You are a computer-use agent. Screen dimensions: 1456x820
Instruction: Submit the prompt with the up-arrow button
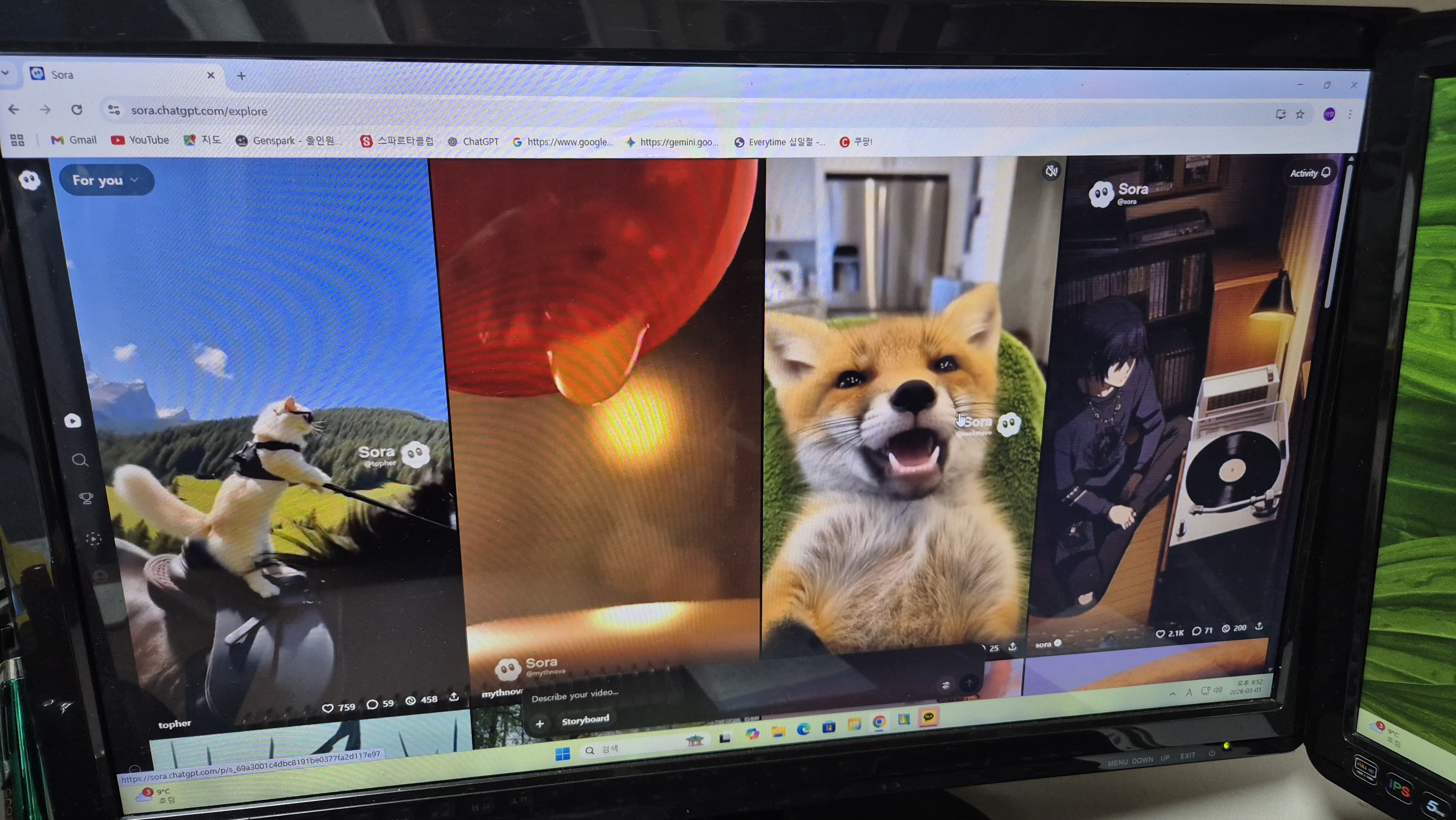pyautogui.click(x=969, y=683)
